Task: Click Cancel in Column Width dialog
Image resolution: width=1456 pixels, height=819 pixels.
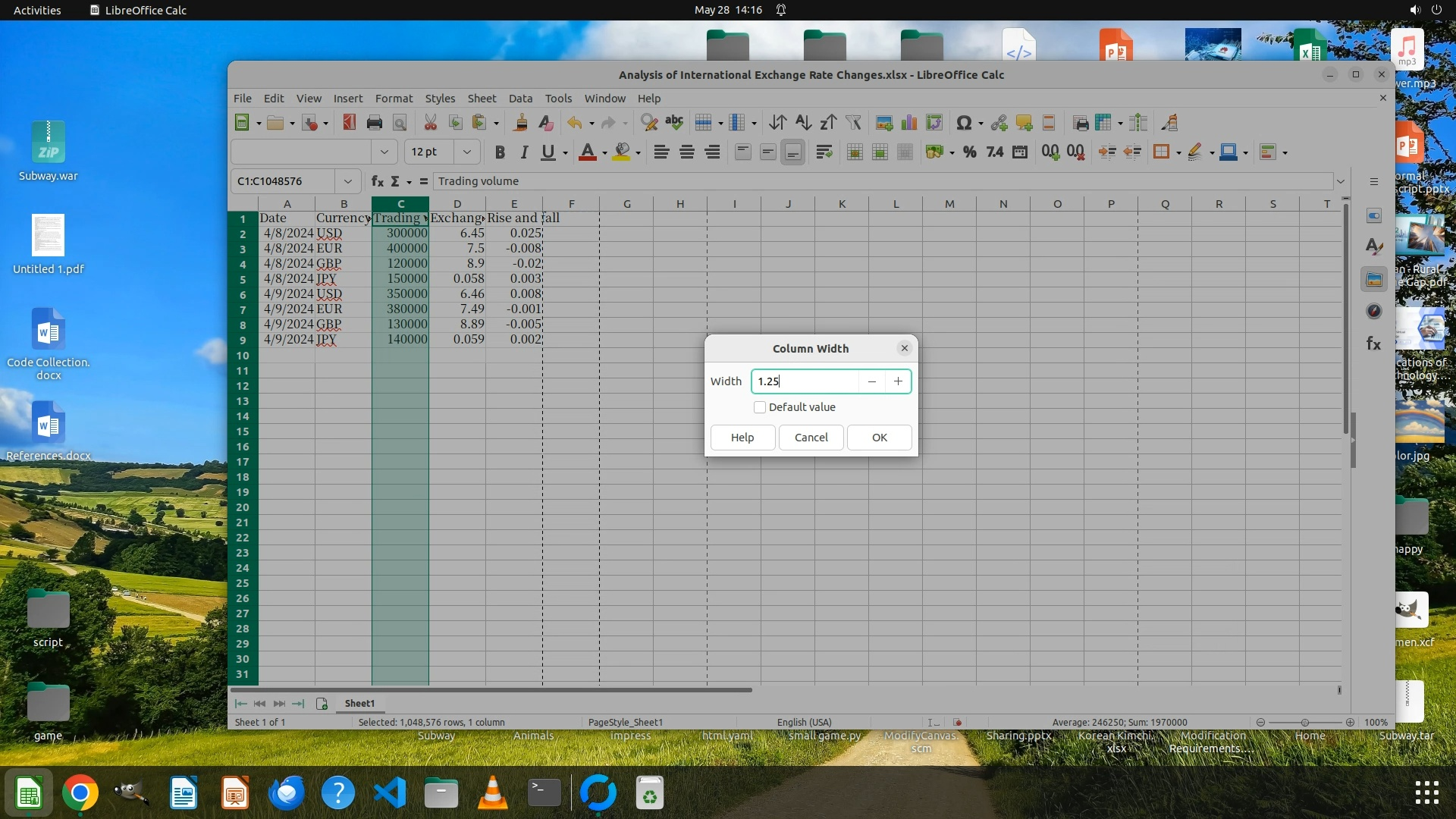Action: pyautogui.click(x=811, y=438)
